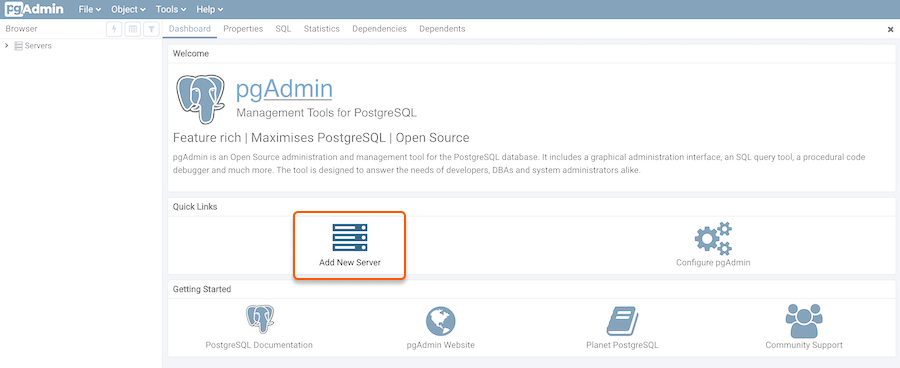This screenshot has height=368, width=900.
Task: Click the Add New Server icon
Action: [350, 237]
